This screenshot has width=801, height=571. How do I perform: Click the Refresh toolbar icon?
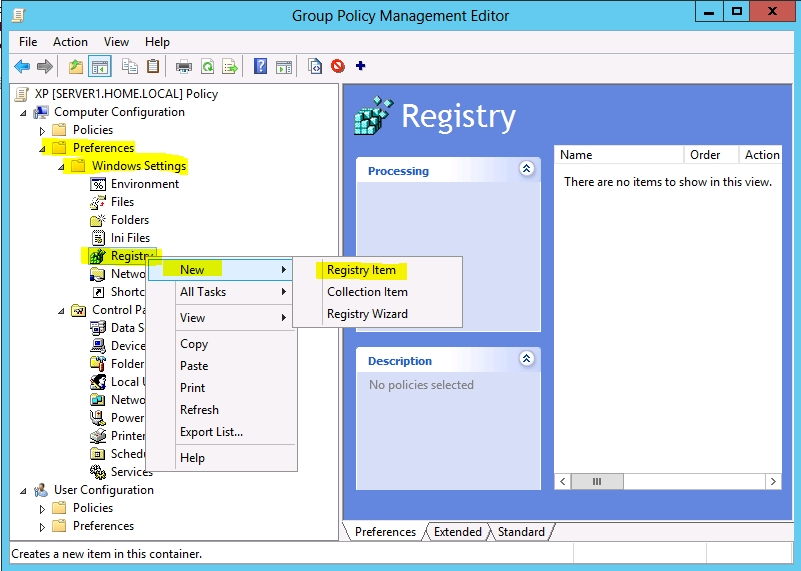[207, 66]
